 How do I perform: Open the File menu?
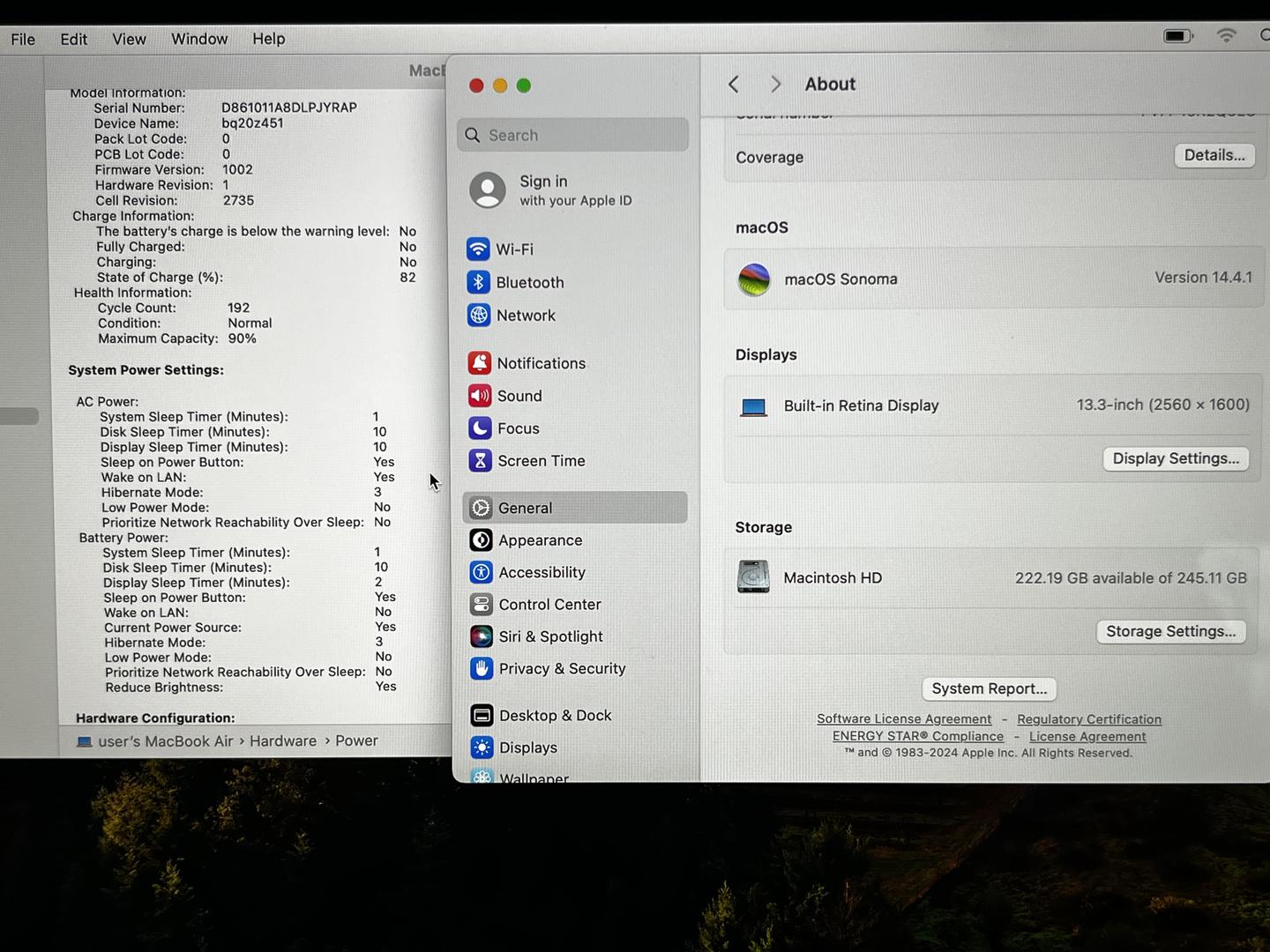(23, 40)
